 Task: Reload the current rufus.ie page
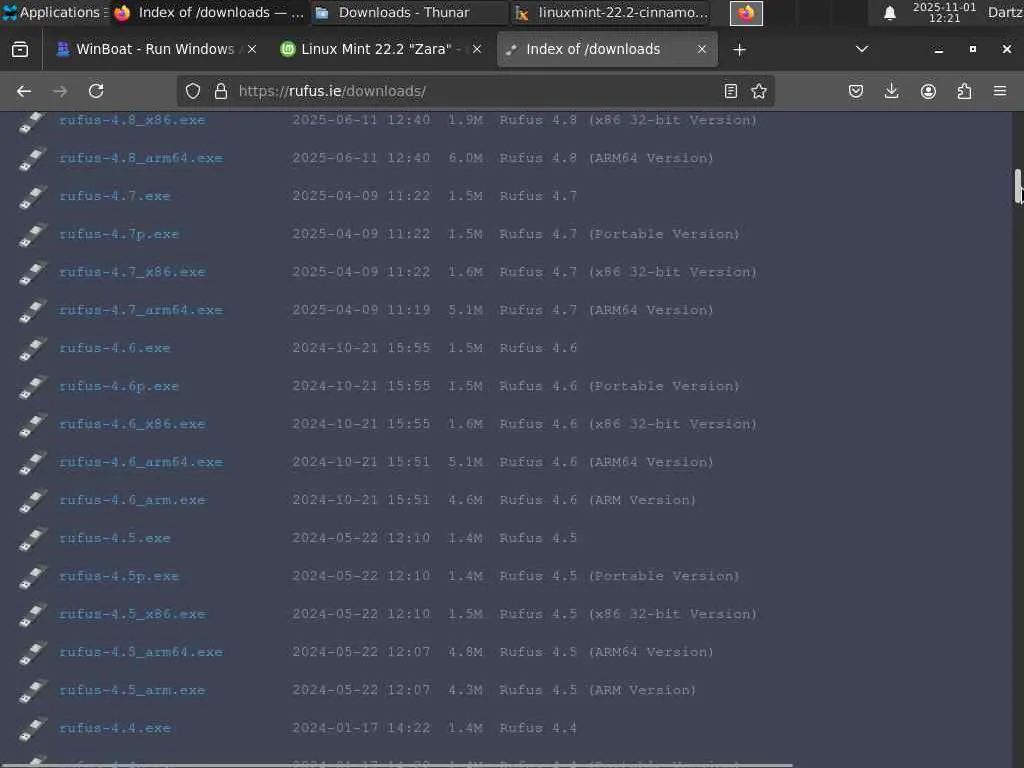tap(96, 91)
